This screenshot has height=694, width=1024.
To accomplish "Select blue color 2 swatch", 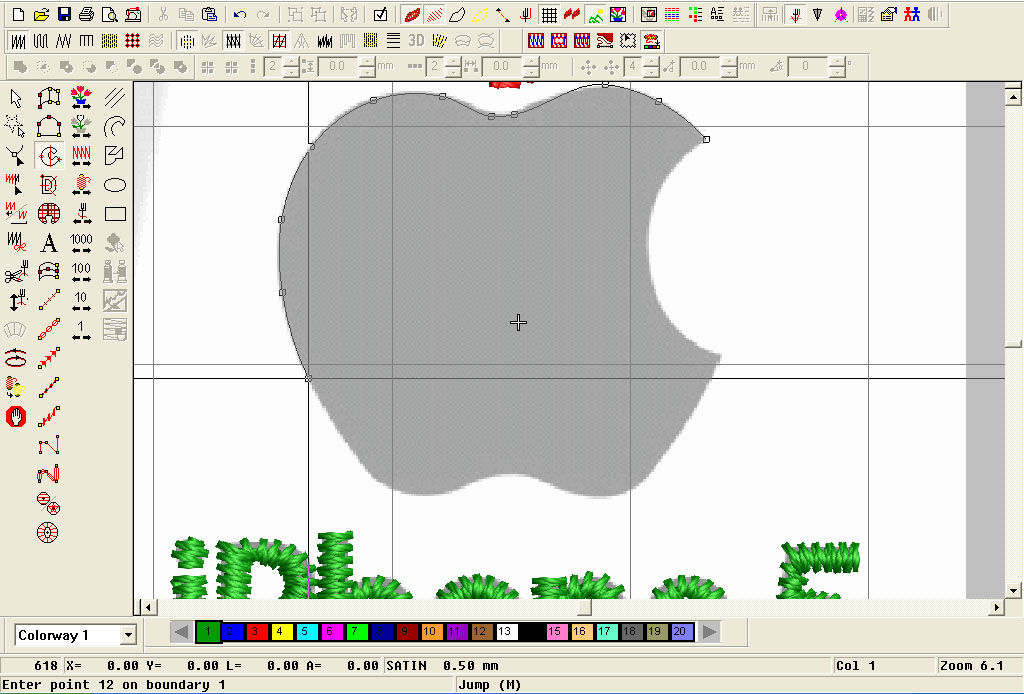I will [x=231, y=631].
